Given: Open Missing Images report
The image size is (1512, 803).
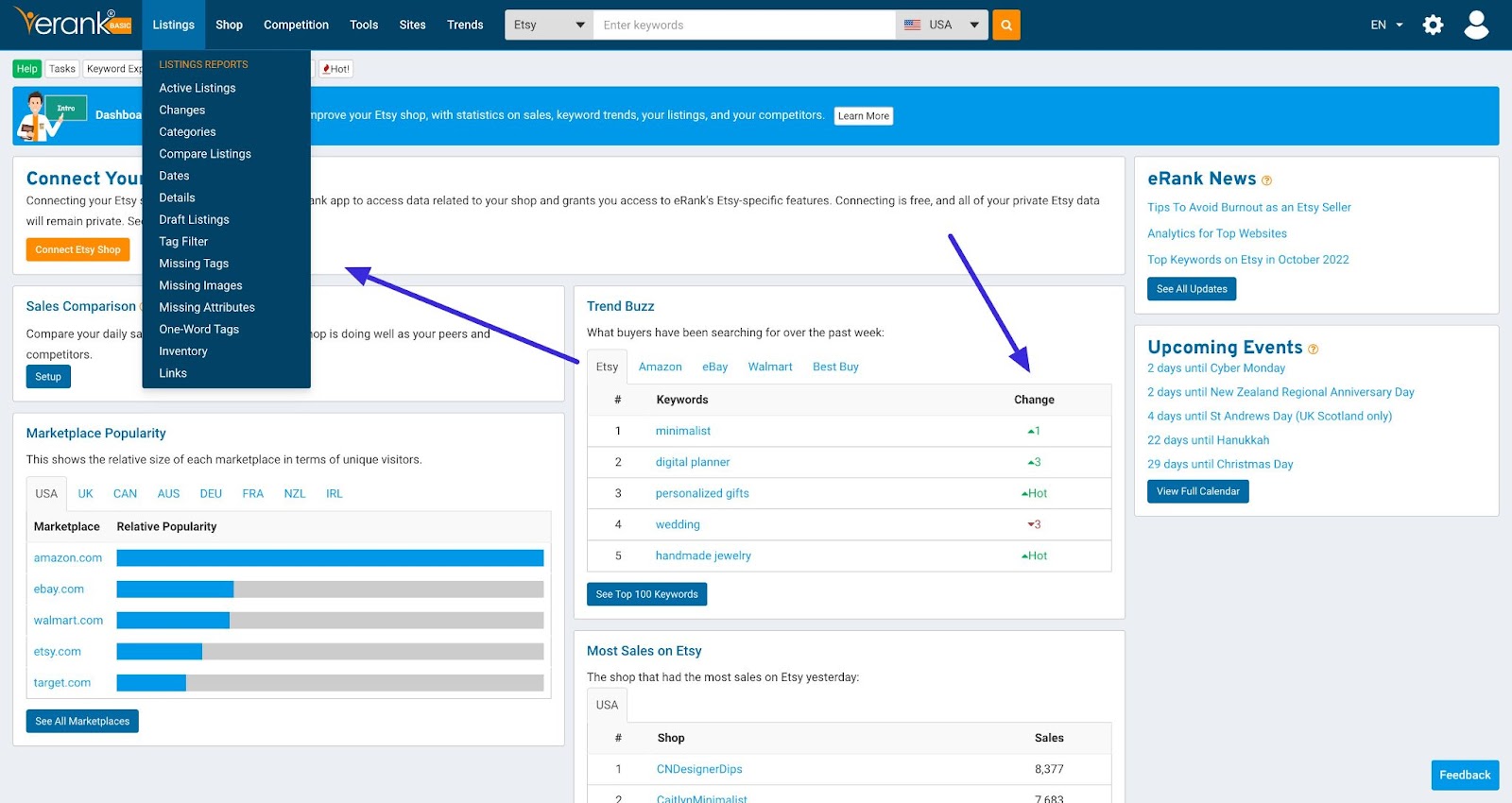Looking at the screenshot, I should point(200,285).
